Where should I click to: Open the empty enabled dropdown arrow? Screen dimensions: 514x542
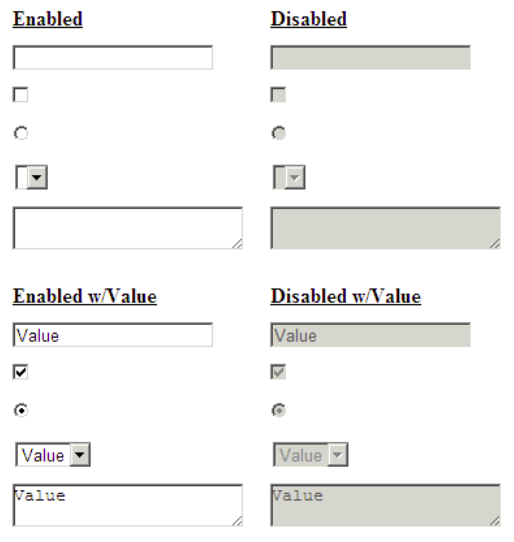tap(37, 177)
